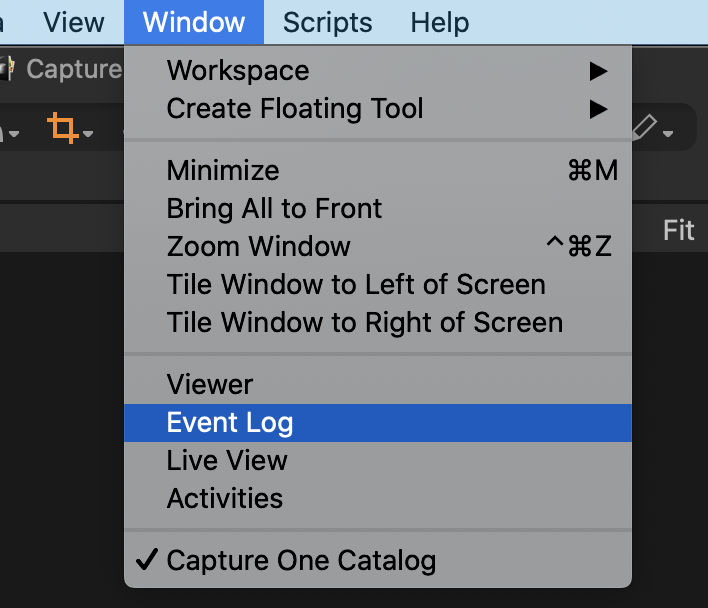The width and height of the screenshot is (708, 608).
Task: Select the eraser tool in the toolbar
Action: (x=646, y=128)
